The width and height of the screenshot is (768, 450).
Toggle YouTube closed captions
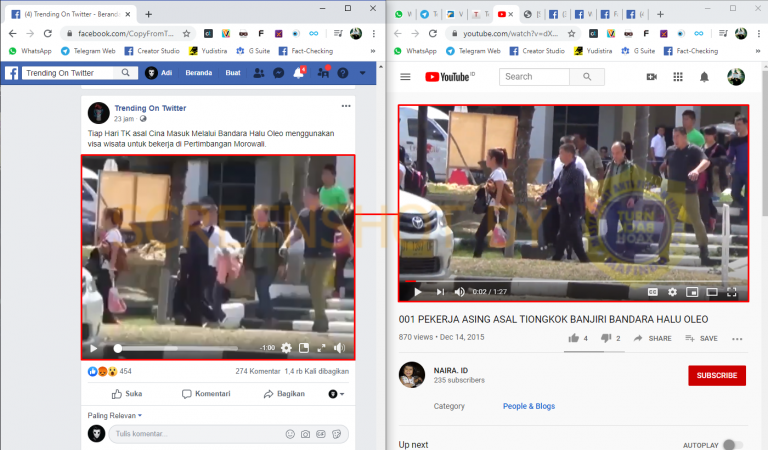(x=652, y=292)
